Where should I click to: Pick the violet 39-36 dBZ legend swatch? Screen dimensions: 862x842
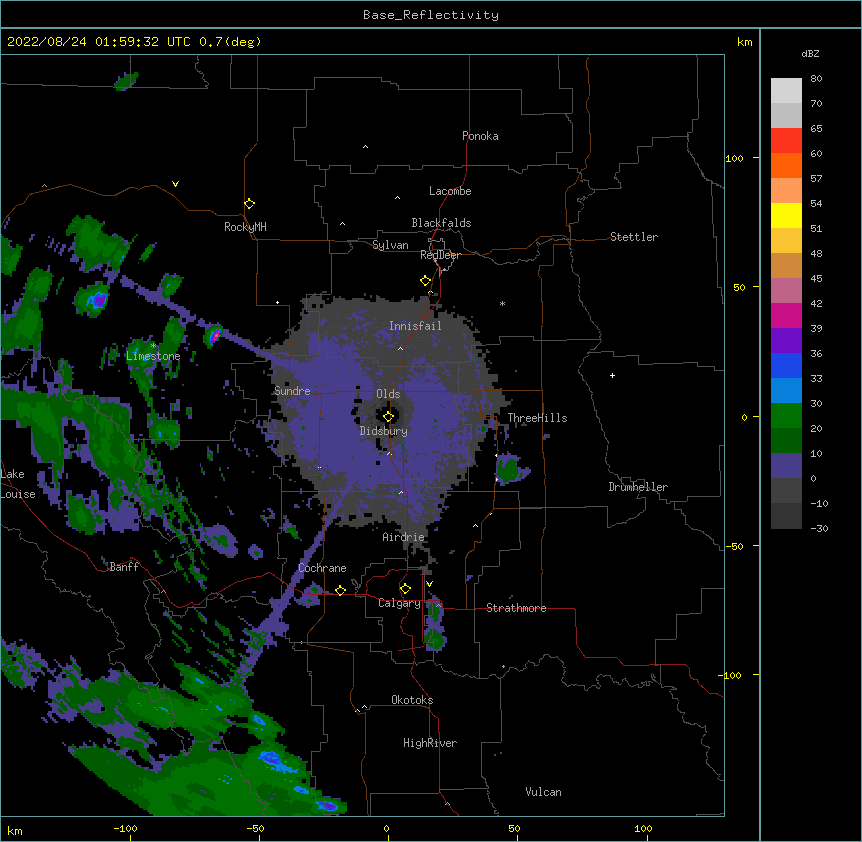pos(786,341)
